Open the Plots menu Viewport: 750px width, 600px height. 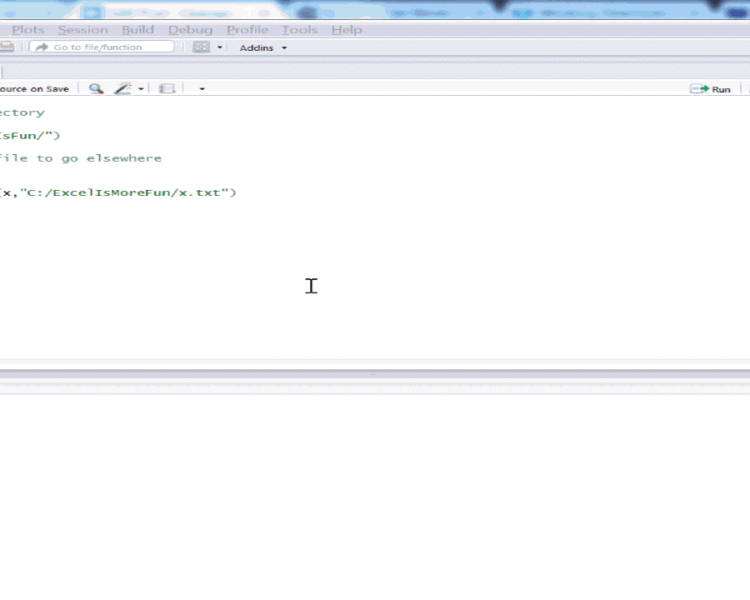[x=28, y=30]
